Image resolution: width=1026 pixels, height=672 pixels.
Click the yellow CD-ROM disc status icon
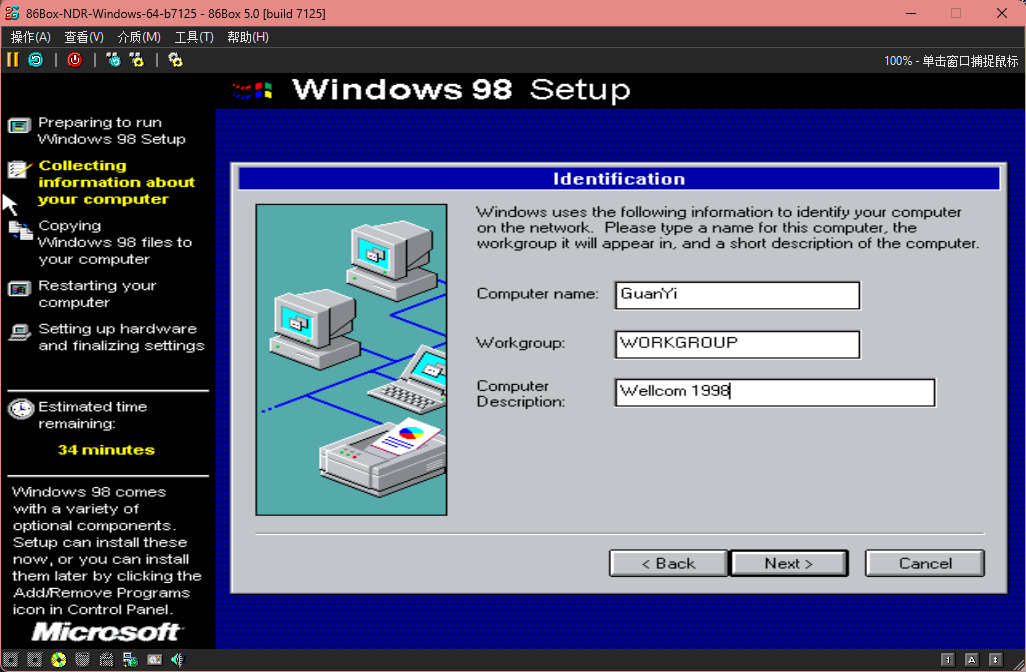59,660
